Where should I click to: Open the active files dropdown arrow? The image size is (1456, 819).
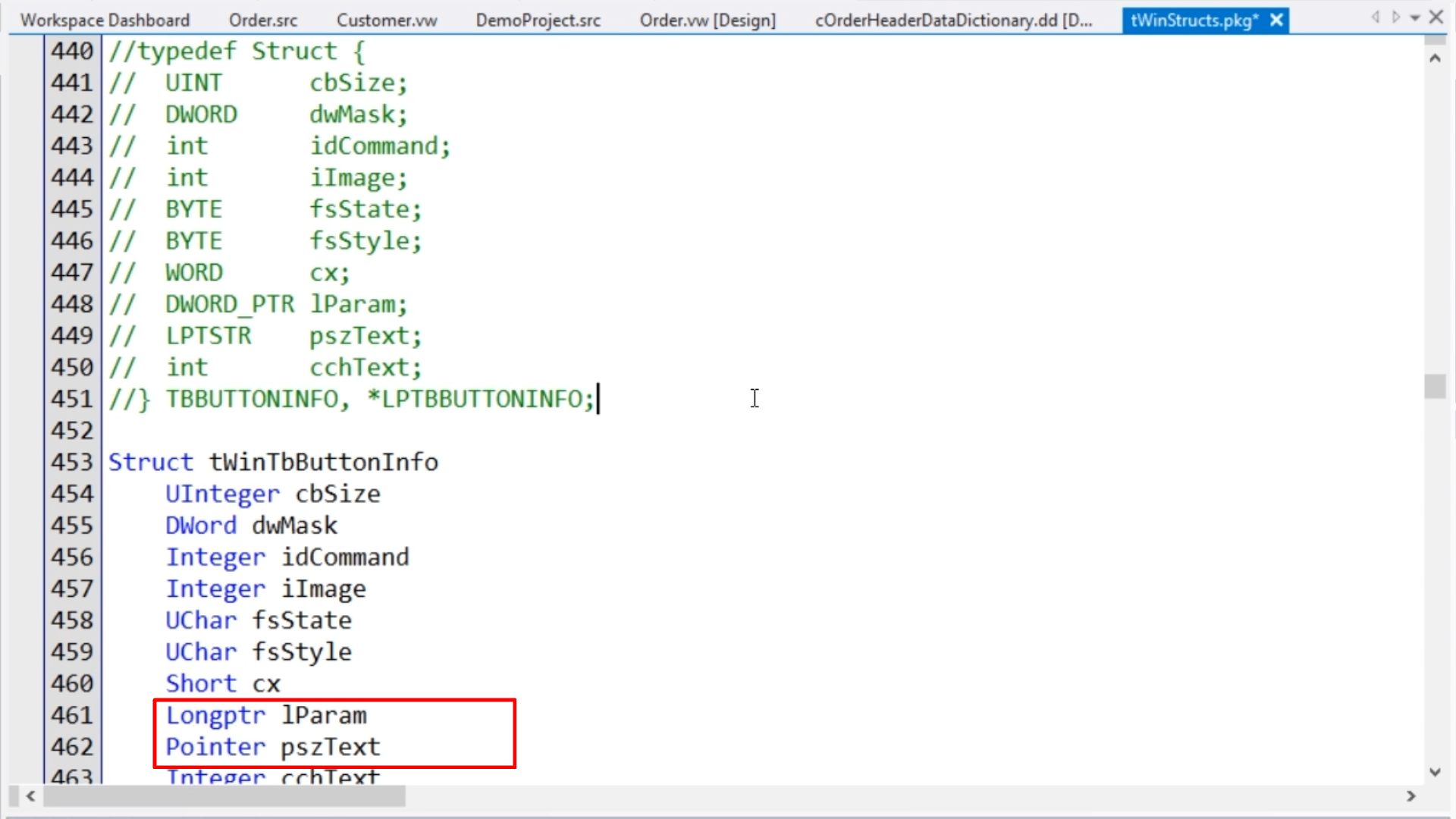1414,18
